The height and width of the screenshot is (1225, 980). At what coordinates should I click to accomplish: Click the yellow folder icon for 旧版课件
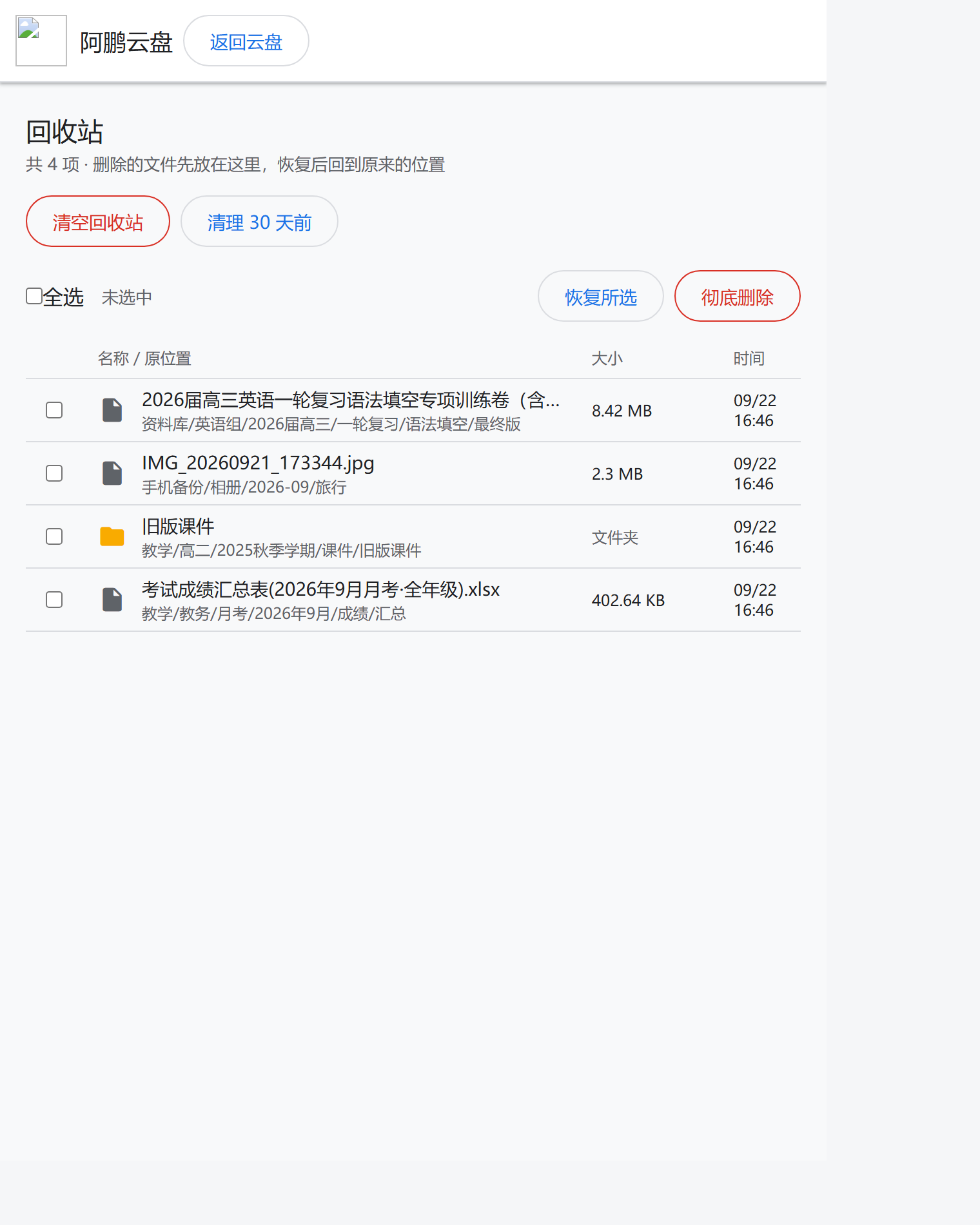pyautogui.click(x=112, y=536)
